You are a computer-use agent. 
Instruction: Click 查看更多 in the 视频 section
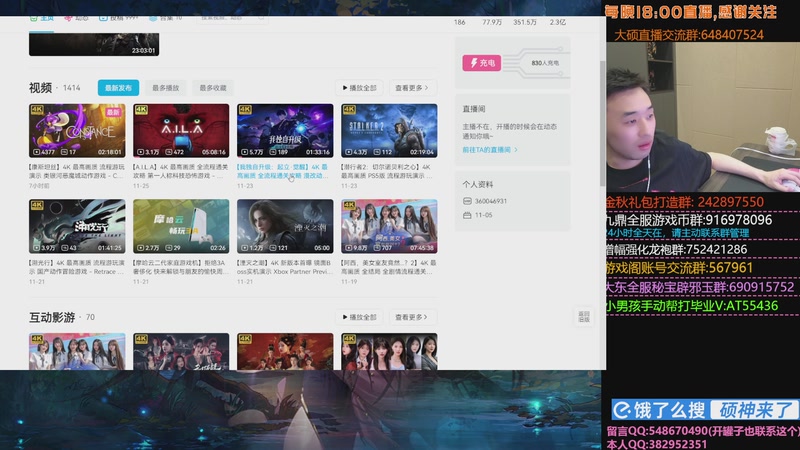(x=412, y=88)
